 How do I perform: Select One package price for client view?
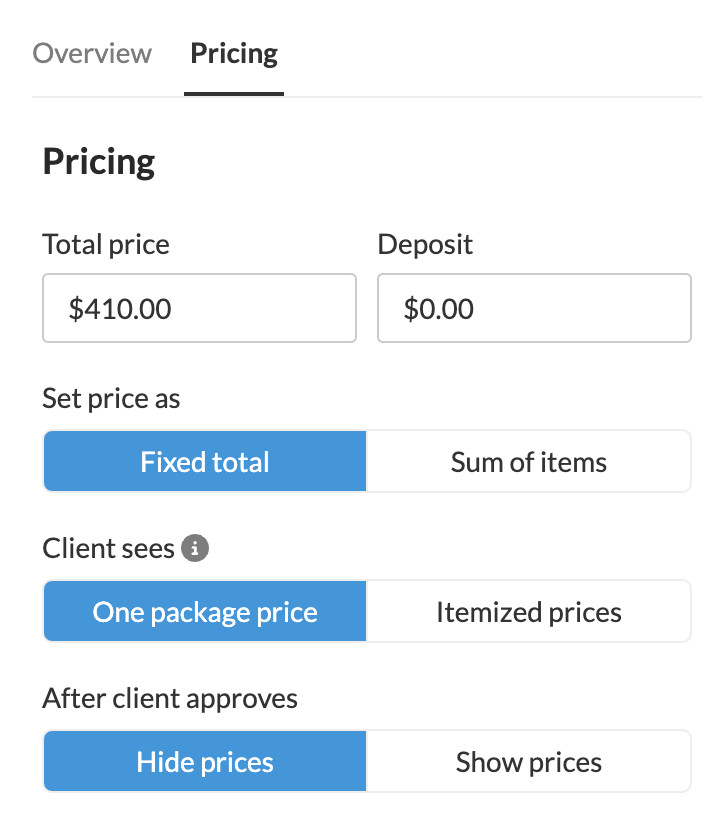click(x=205, y=611)
